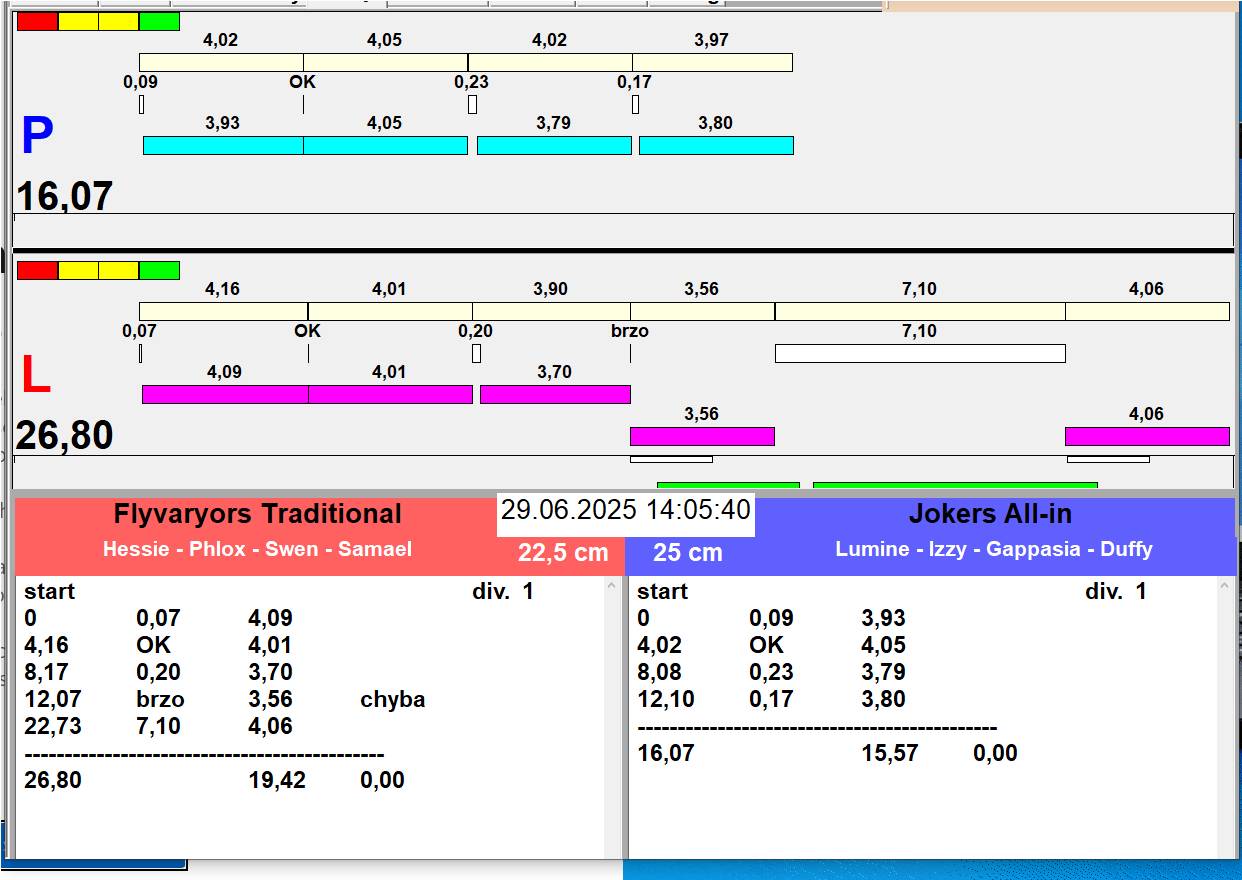Click the chyba entry in left log
The width and height of the screenshot is (1242, 880).
point(392,700)
